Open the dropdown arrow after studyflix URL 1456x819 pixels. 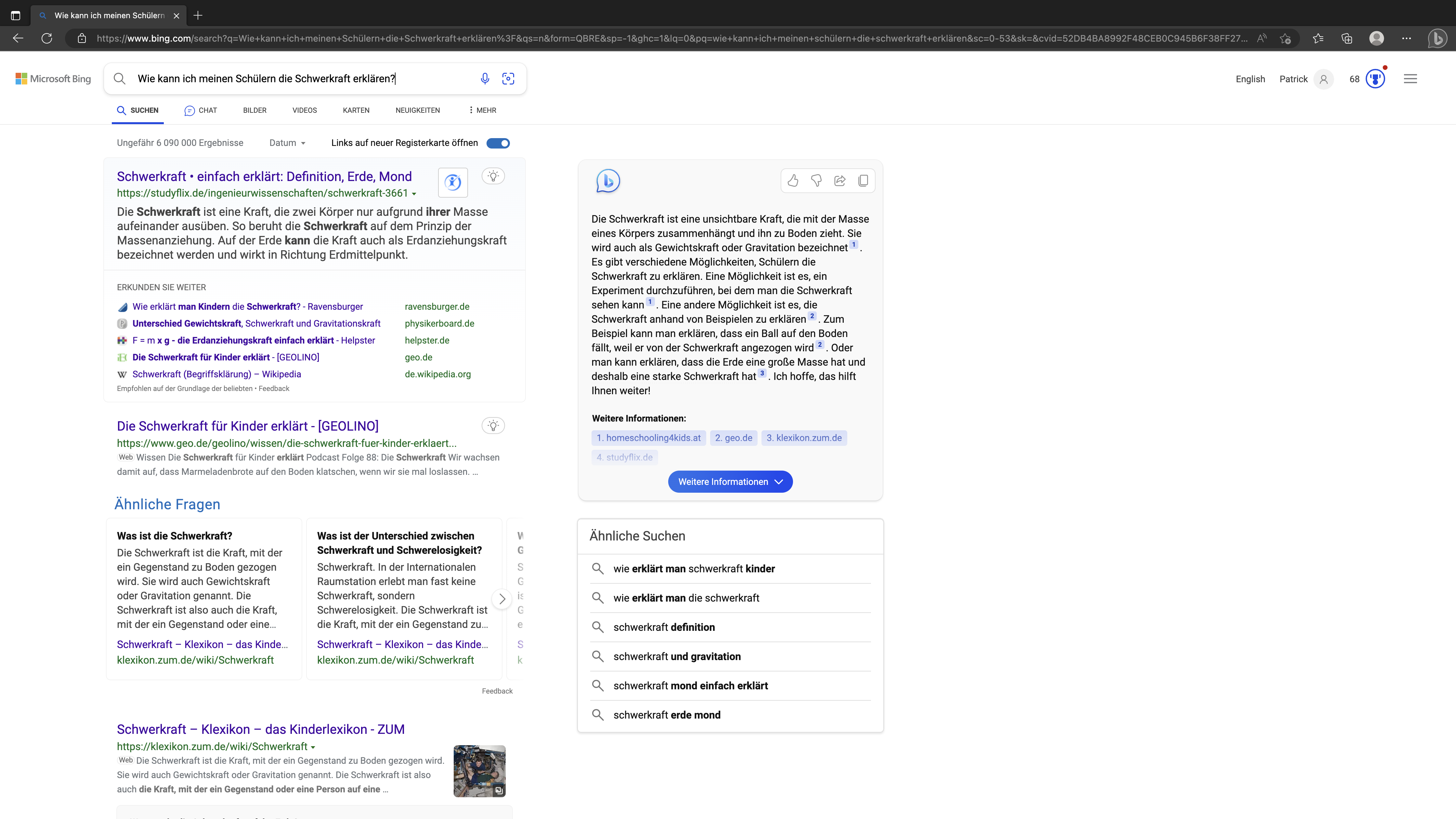[414, 194]
